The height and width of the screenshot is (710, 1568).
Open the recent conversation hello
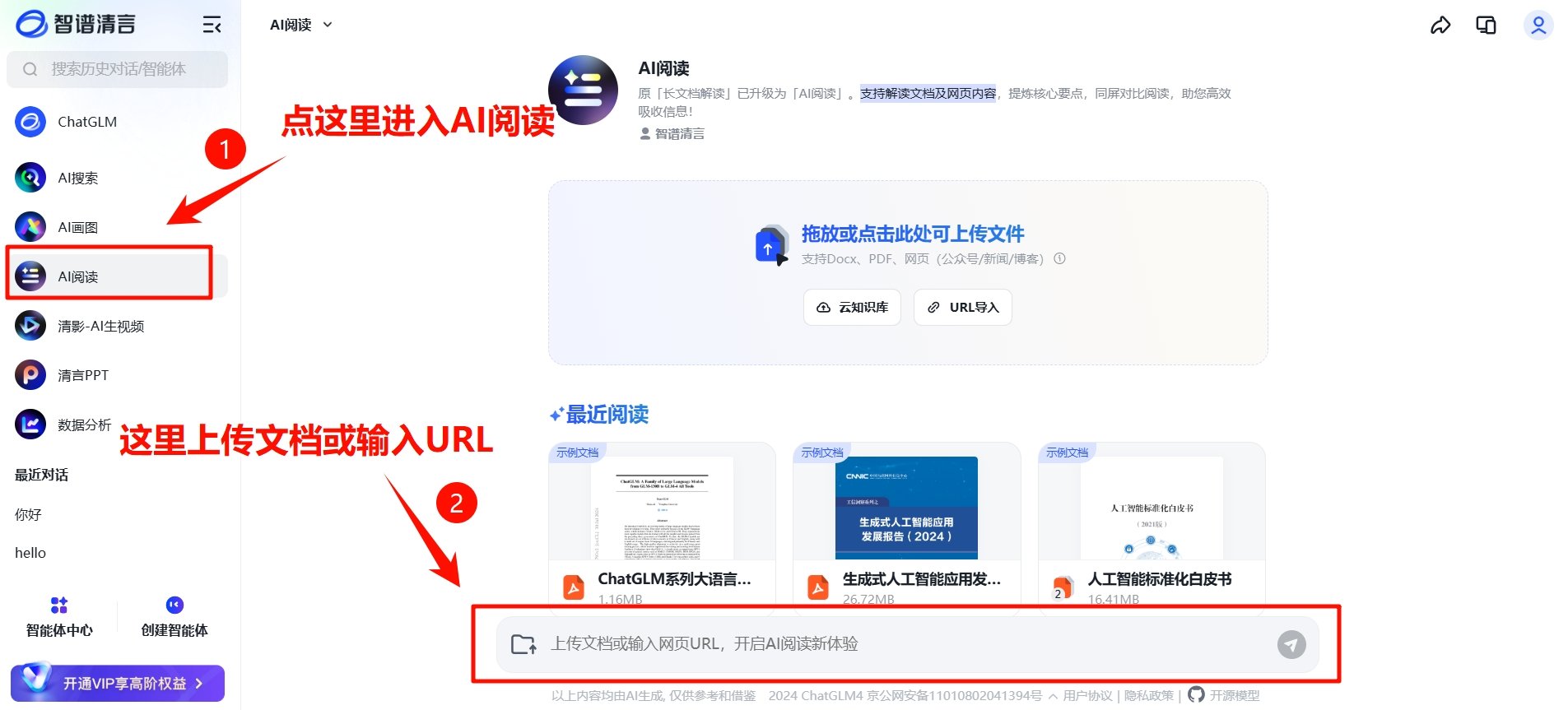tap(30, 553)
